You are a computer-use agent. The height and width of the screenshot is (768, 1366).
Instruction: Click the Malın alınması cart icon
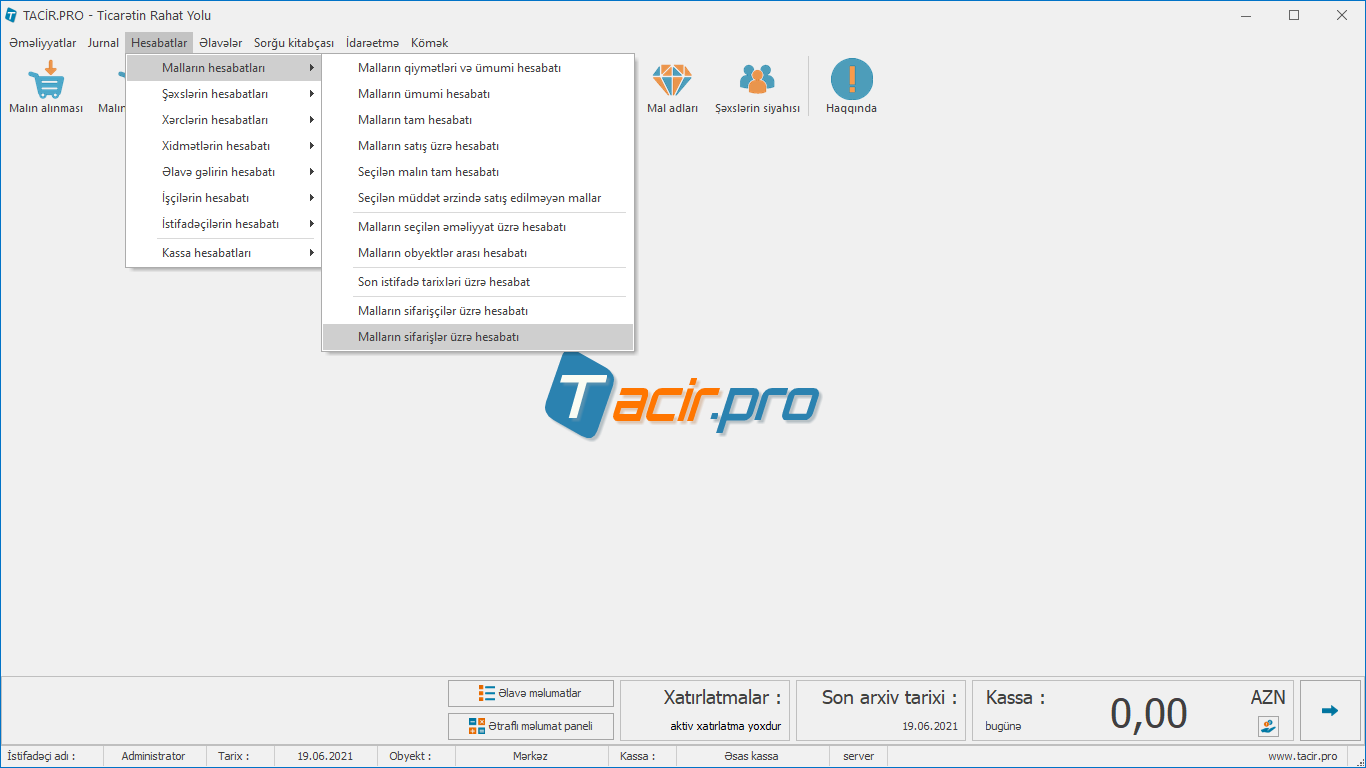(46, 80)
